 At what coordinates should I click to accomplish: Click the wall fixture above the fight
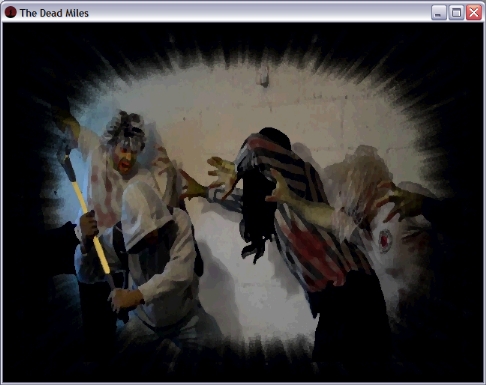click(x=265, y=76)
